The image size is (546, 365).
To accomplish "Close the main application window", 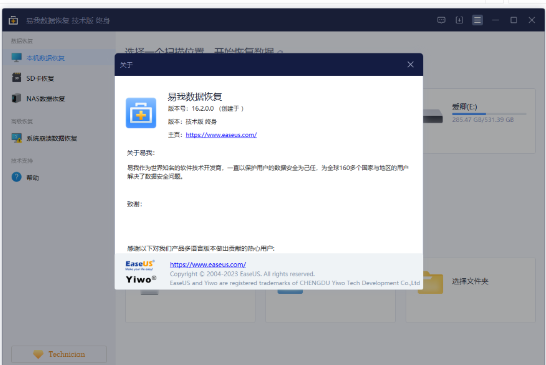I will (532, 20).
